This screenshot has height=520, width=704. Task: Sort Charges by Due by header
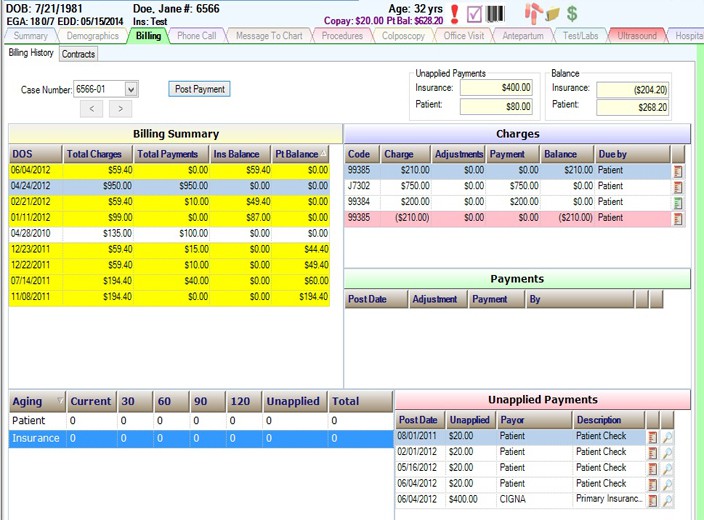click(632, 154)
